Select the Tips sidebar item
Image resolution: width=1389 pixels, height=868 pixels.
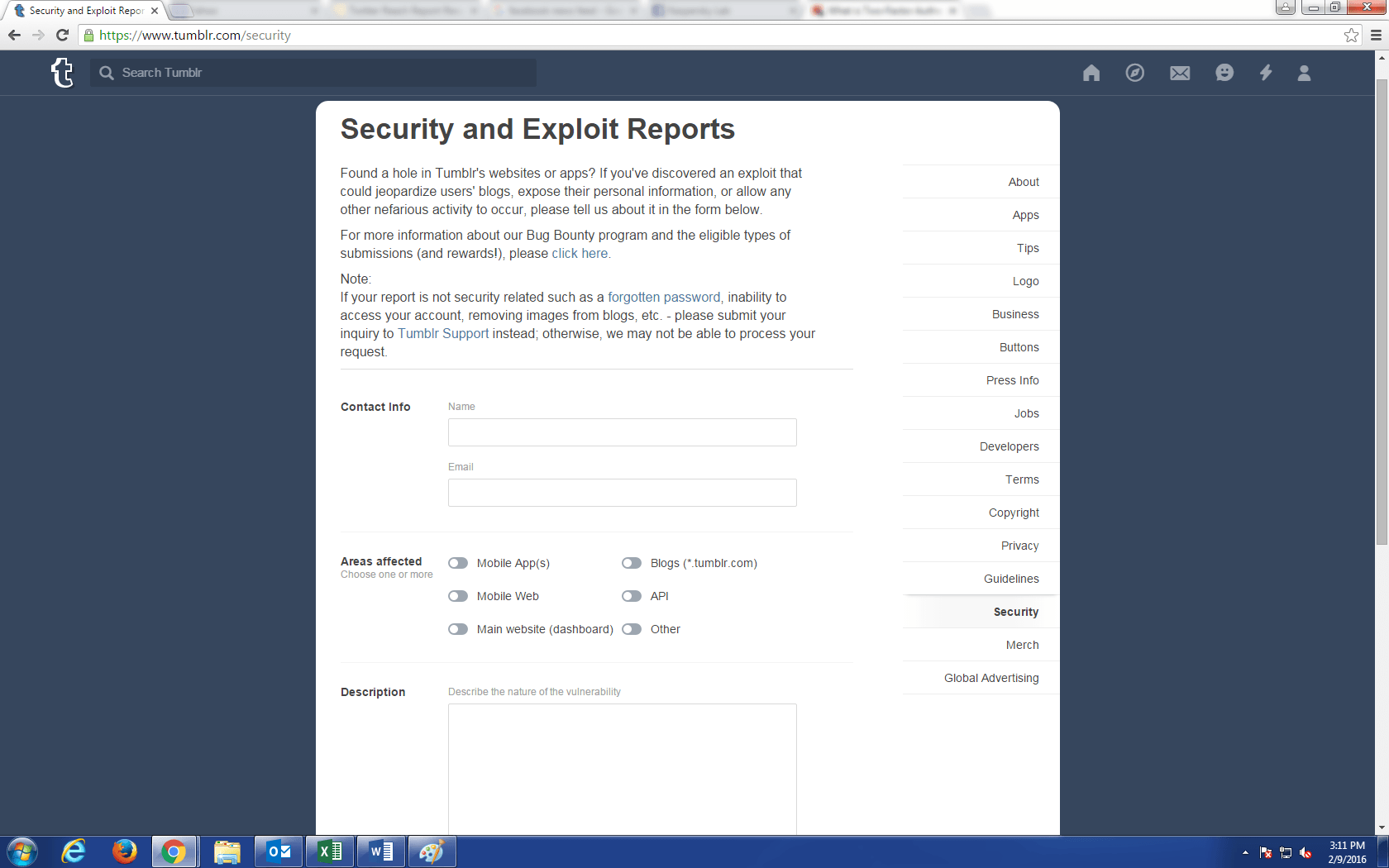[x=981, y=248]
